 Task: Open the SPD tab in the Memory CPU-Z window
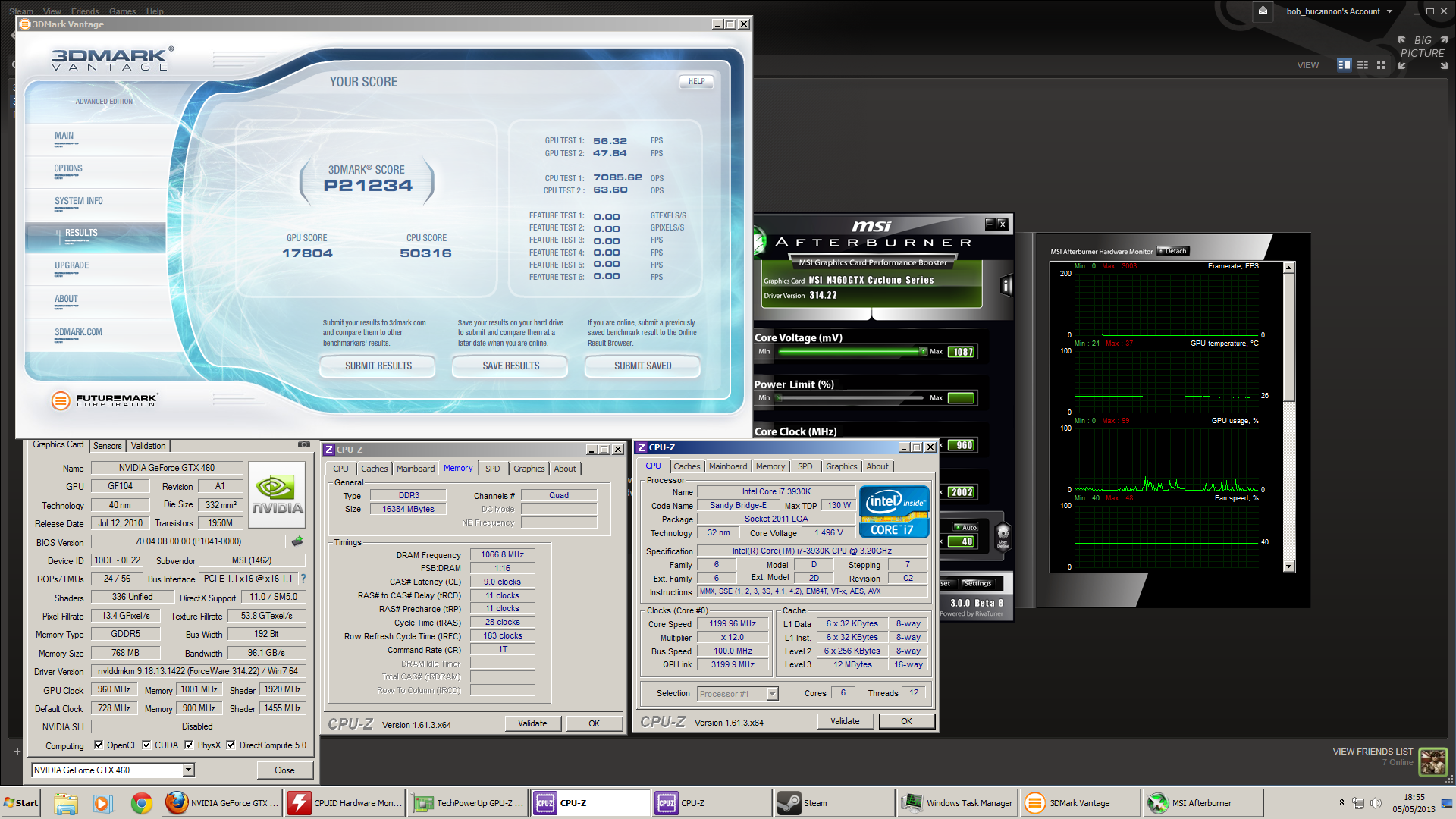coord(492,469)
